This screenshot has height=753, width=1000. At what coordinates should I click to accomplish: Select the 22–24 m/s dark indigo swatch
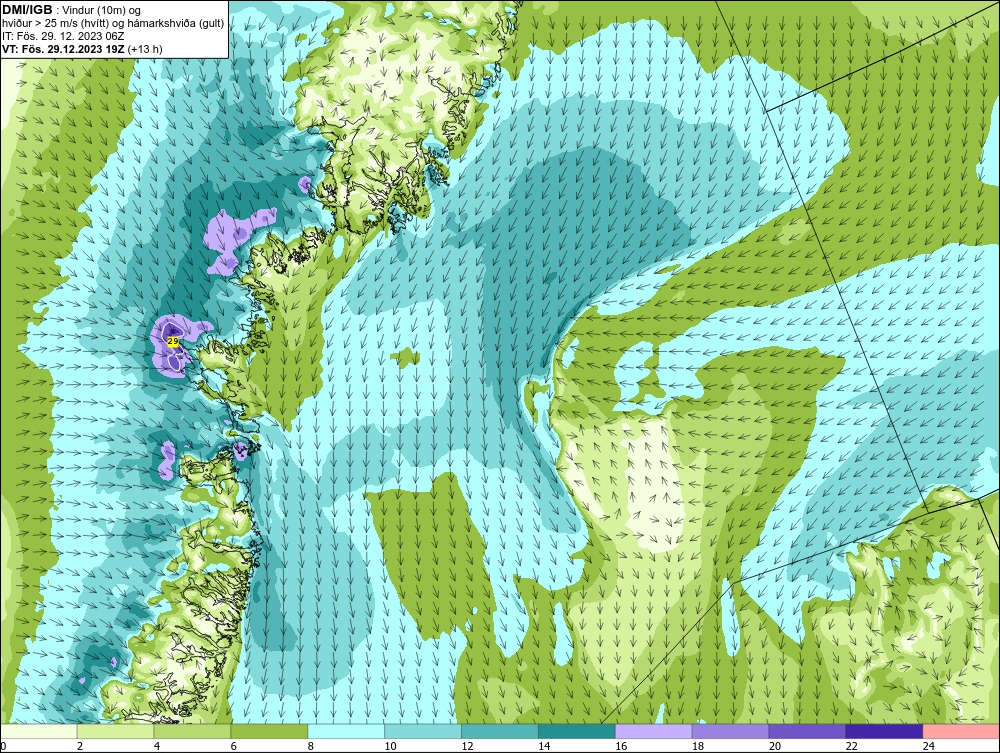tap(884, 731)
